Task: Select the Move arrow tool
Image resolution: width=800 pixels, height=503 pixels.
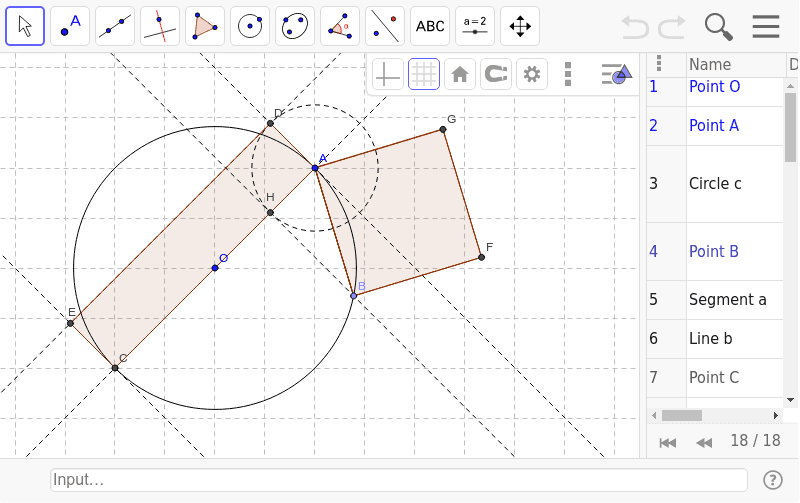Action: point(25,26)
